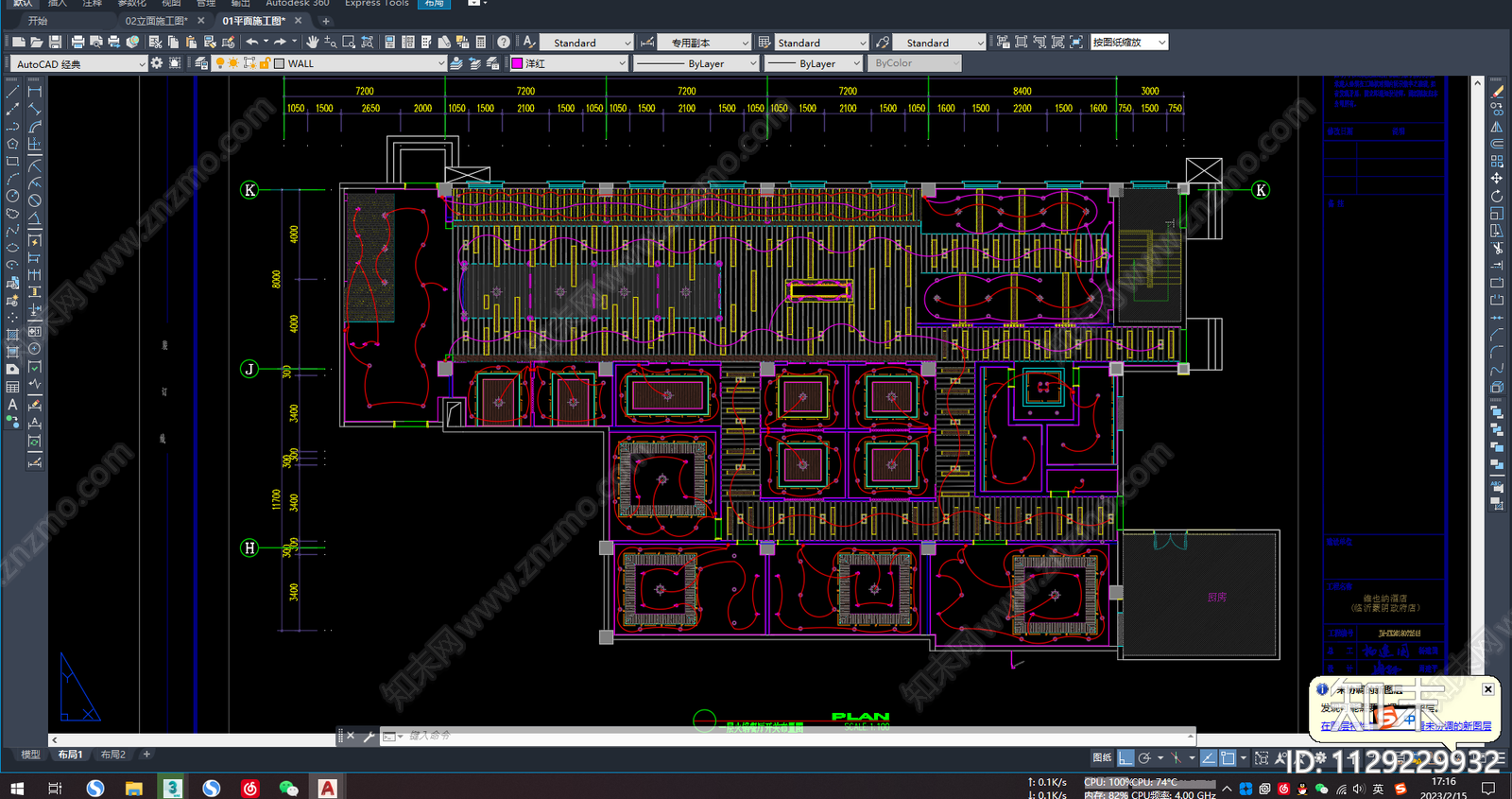Select the Mirror tool in Modify toolbar
Screen dimensions: 1512x799
[x=1497, y=127]
